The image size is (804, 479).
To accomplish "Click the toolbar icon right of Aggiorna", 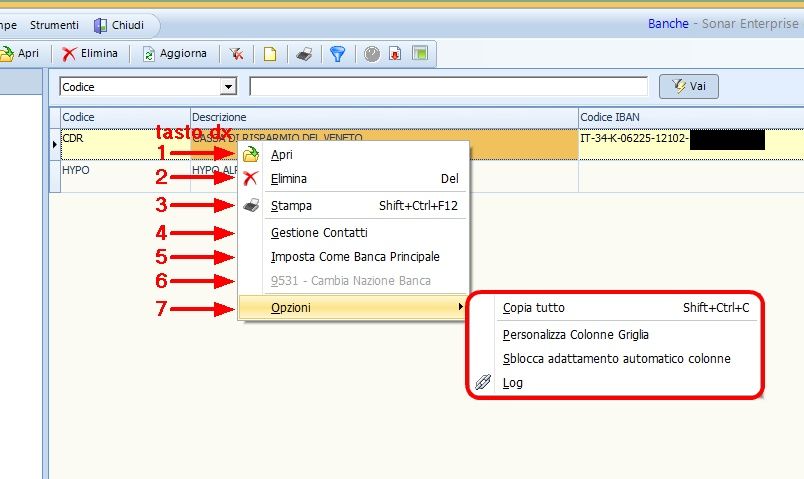I will (236, 54).
